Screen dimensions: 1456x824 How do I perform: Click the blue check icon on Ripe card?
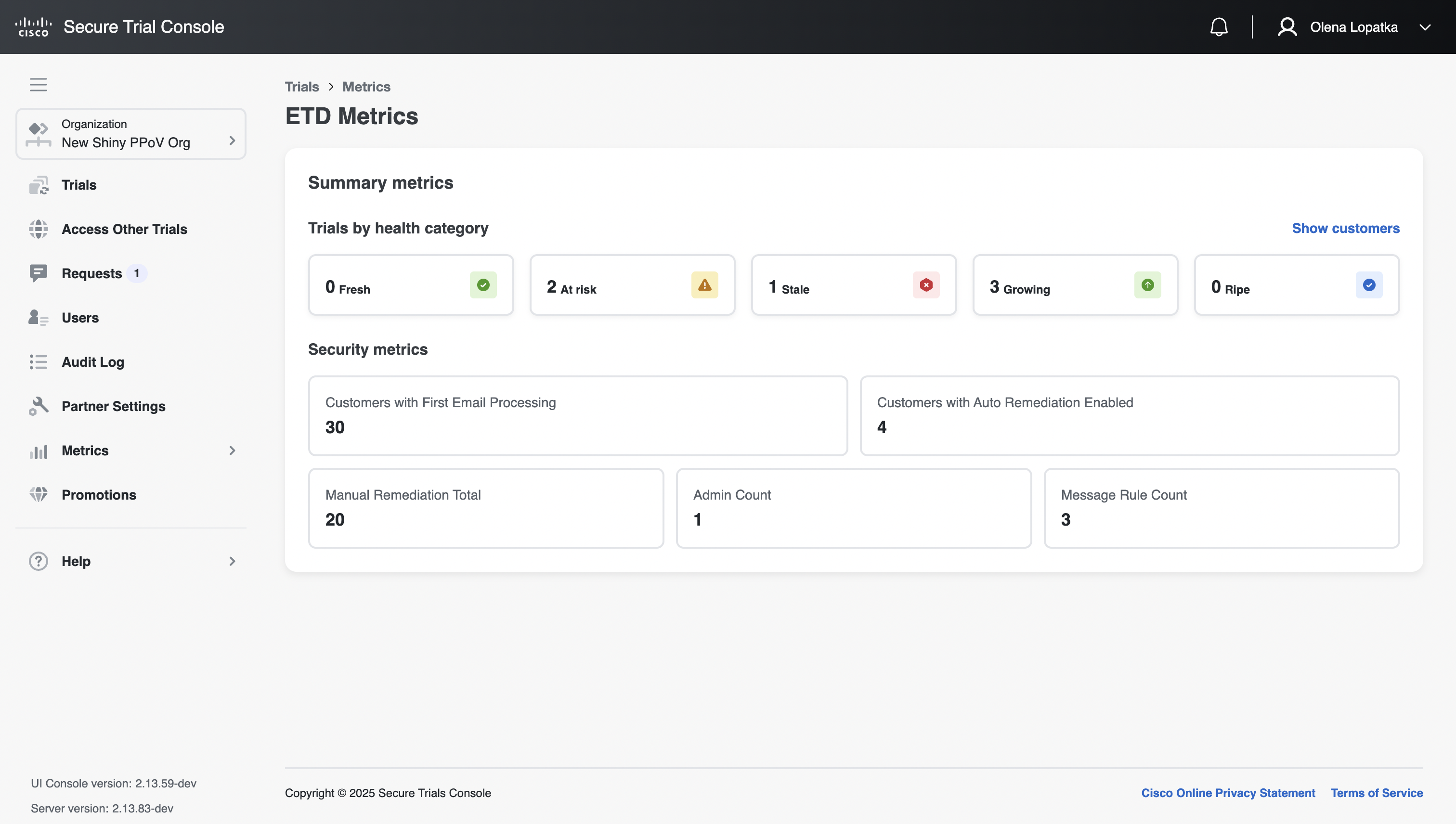pyautogui.click(x=1369, y=284)
